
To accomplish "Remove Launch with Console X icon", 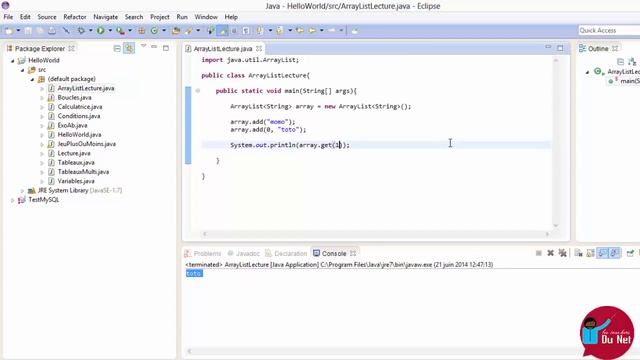I will [x=550, y=253].
